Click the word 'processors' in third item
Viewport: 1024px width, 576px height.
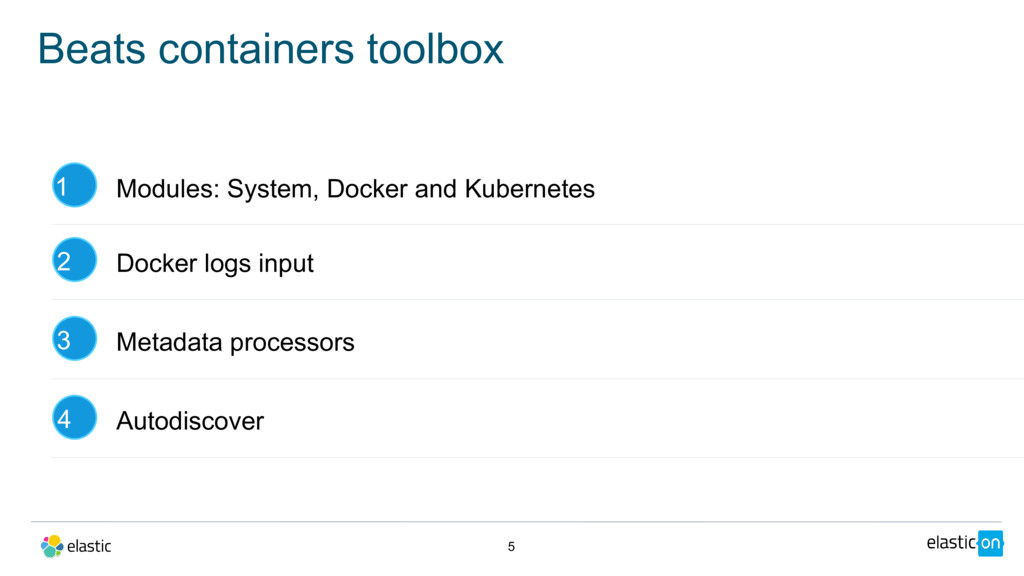[x=292, y=343]
